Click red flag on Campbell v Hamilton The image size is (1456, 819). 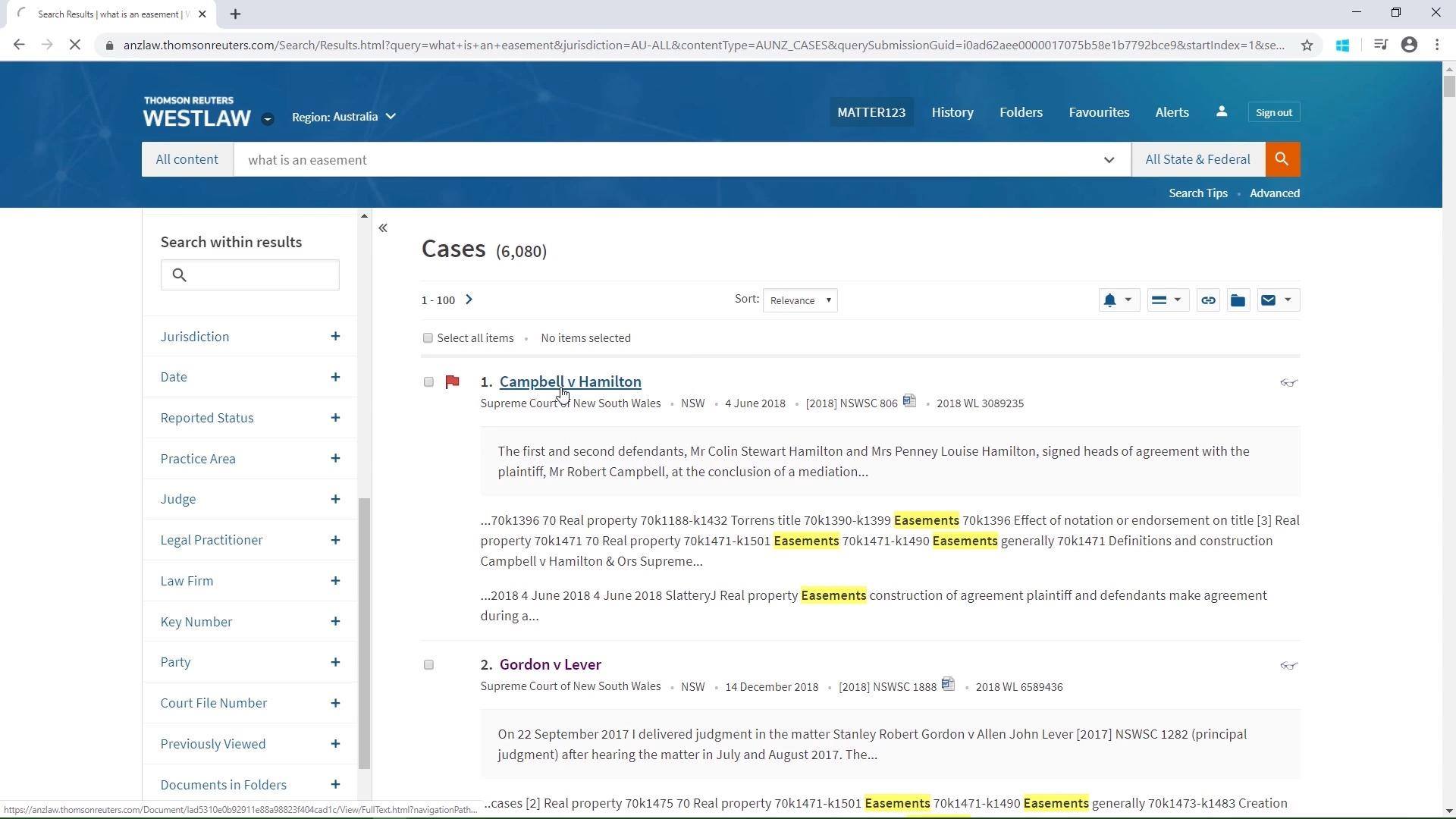[453, 382]
